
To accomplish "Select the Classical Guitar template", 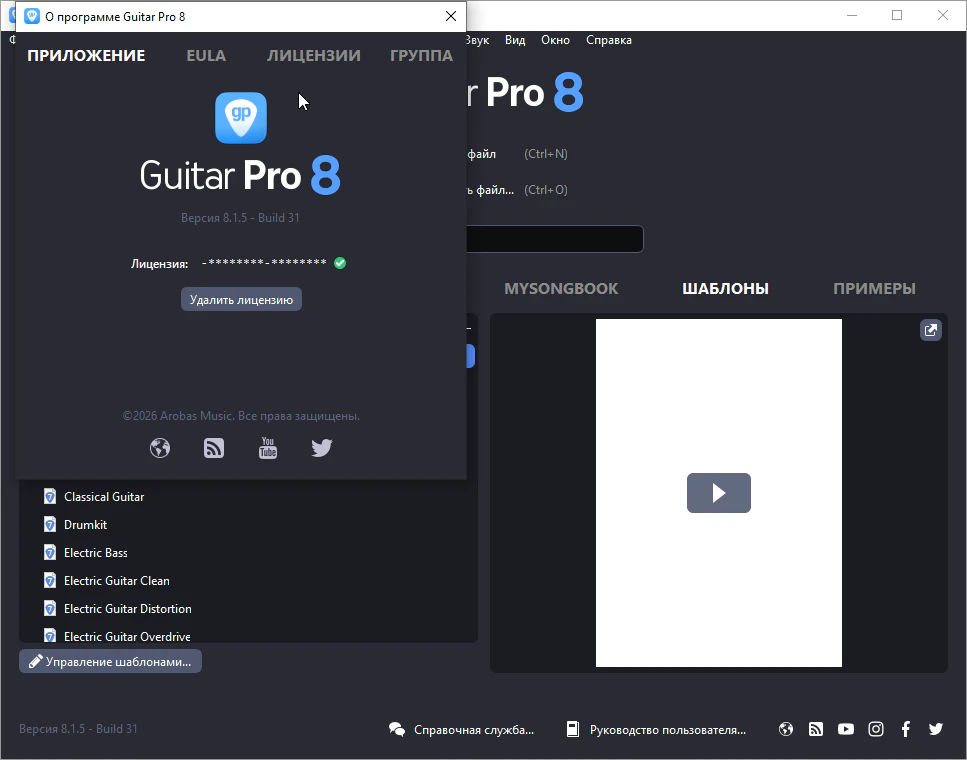I will click(104, 497).
